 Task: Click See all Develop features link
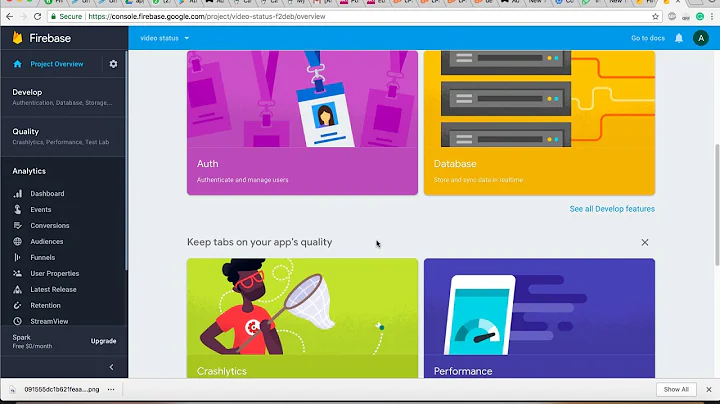point(612,209)
